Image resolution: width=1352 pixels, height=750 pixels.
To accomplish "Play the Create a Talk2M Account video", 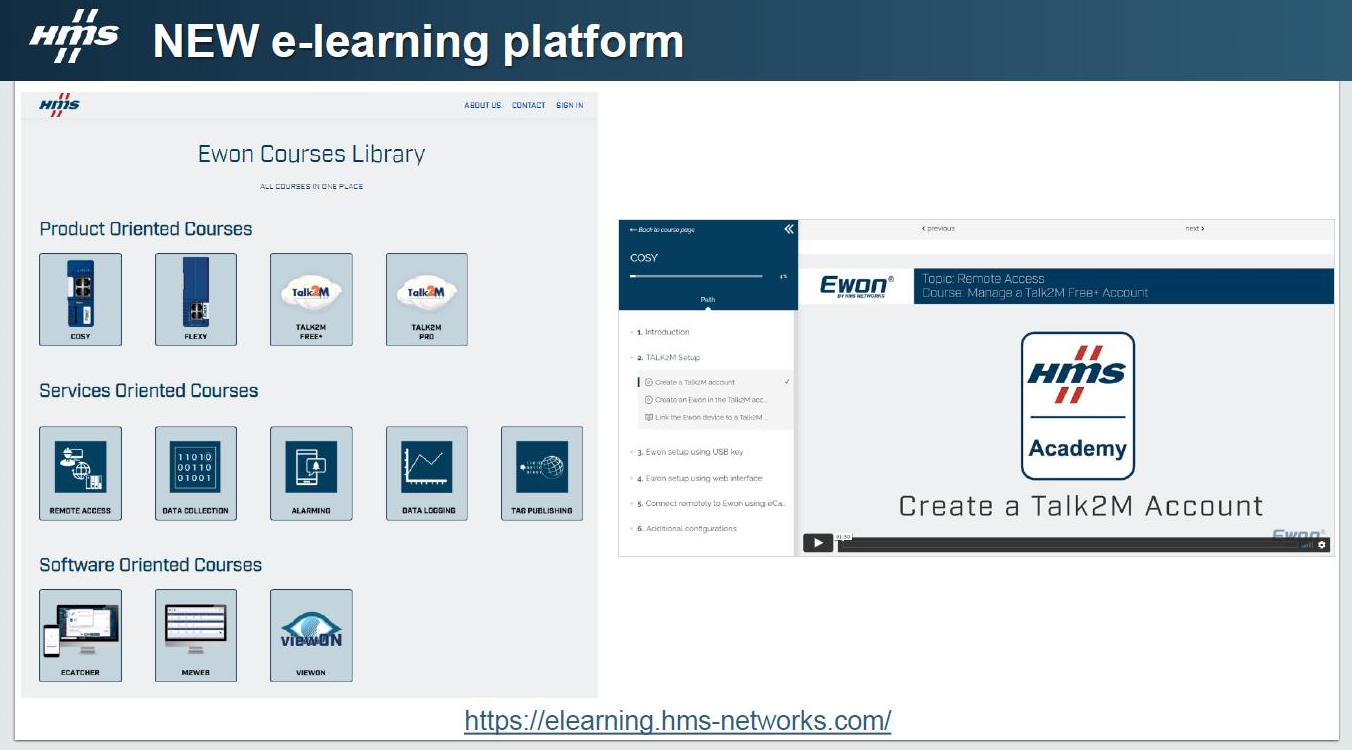I will 817,542.
